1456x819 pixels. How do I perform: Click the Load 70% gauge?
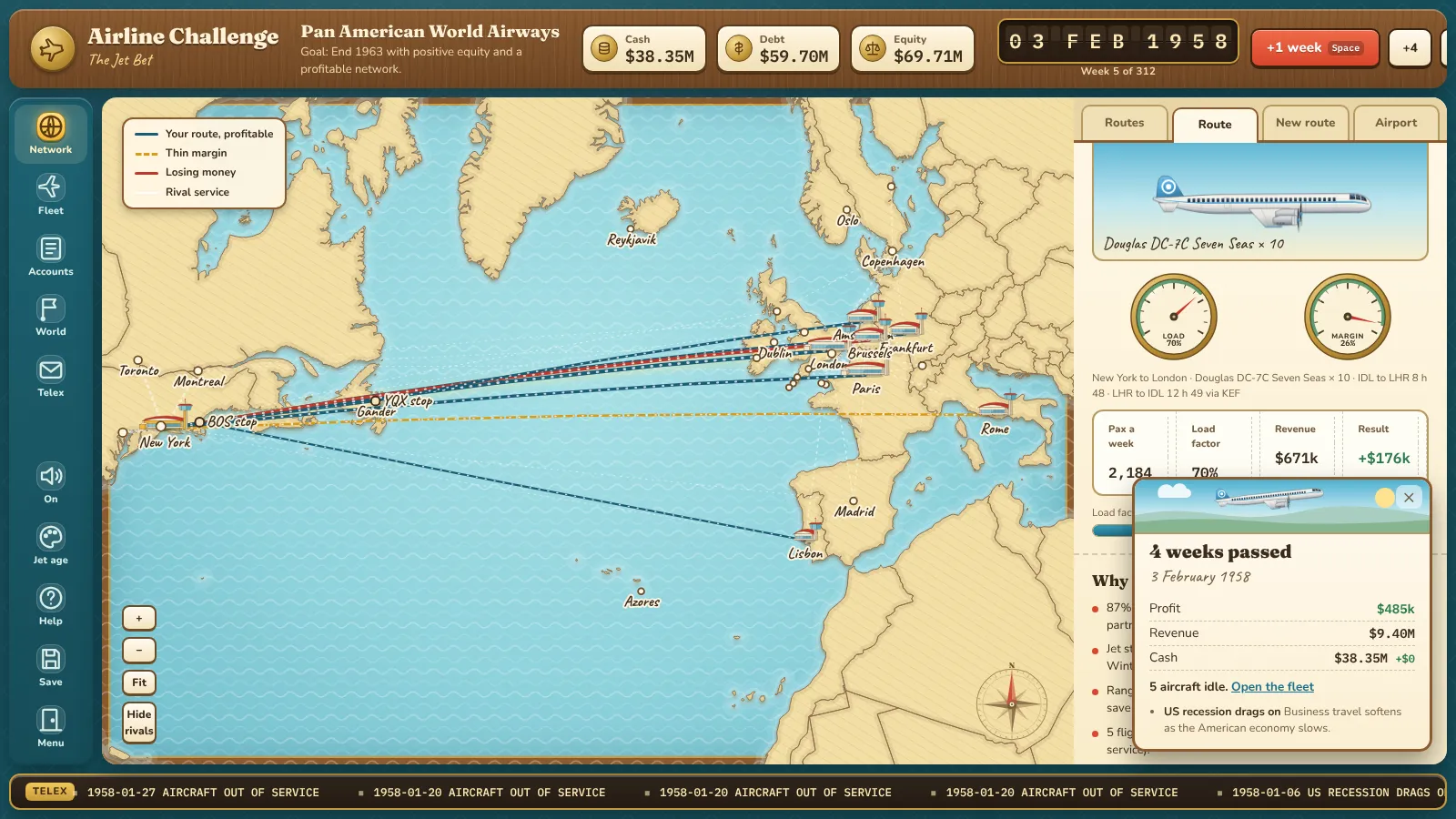click(1174, 317)
